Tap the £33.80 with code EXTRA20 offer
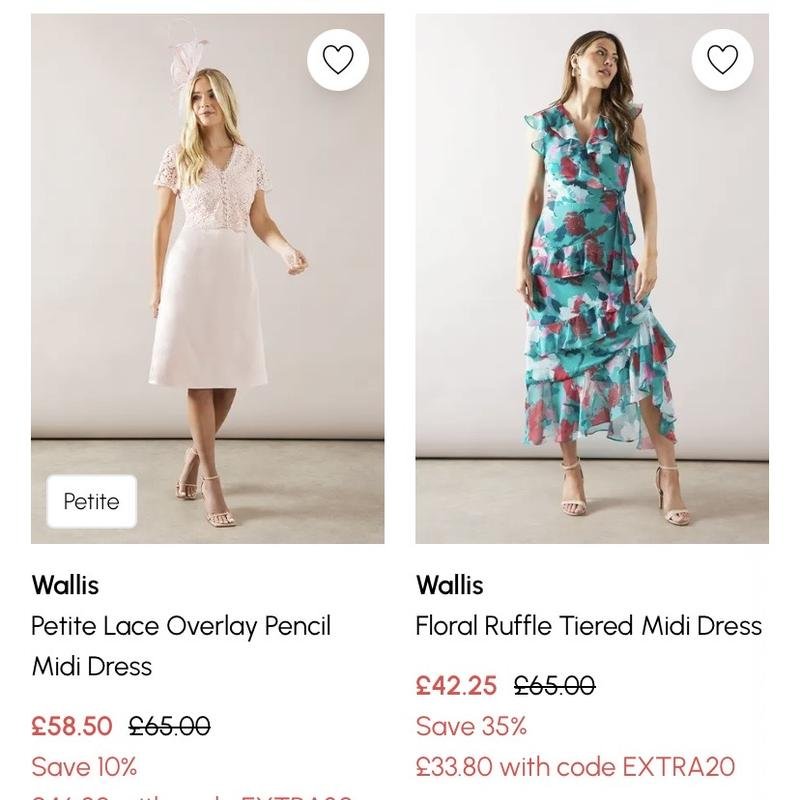The image size is (800, 800). (575, 767)
